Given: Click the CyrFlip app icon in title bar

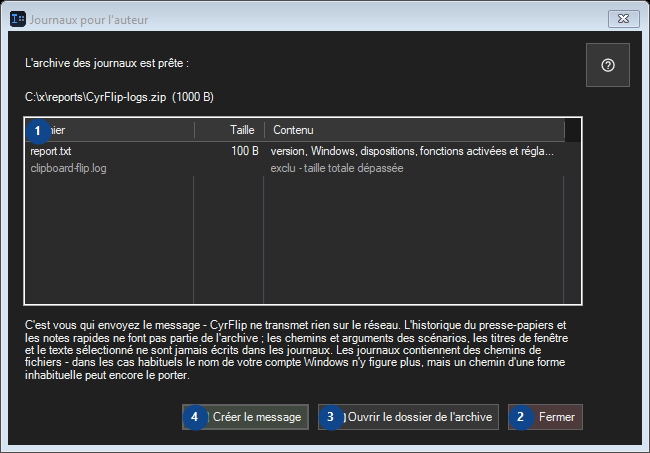Looking at the screenshot, I should (18, 19).
